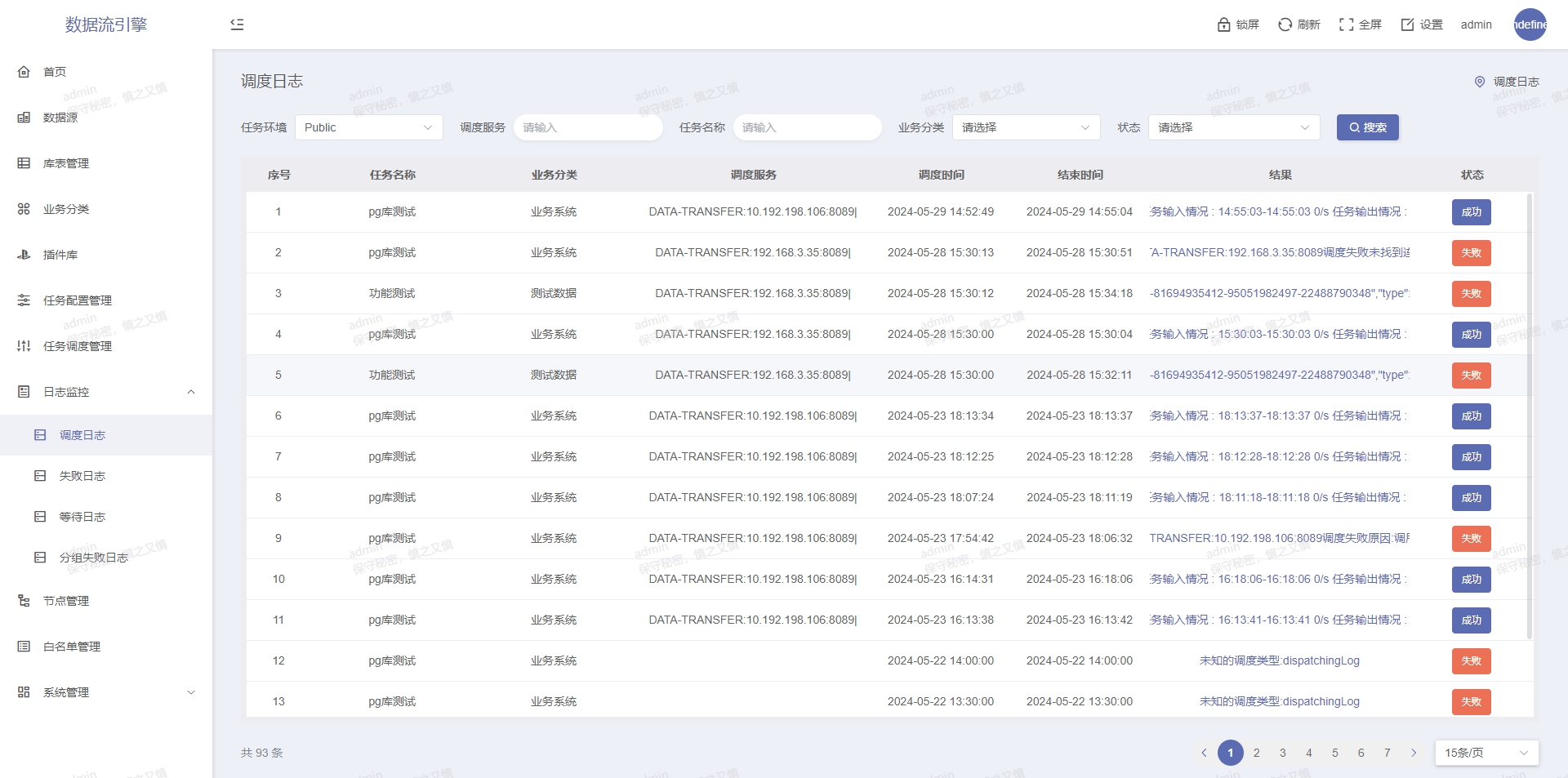Click the 调度服务 input field
Screen dimensions: 1568x778
click(x=588, y=127)
